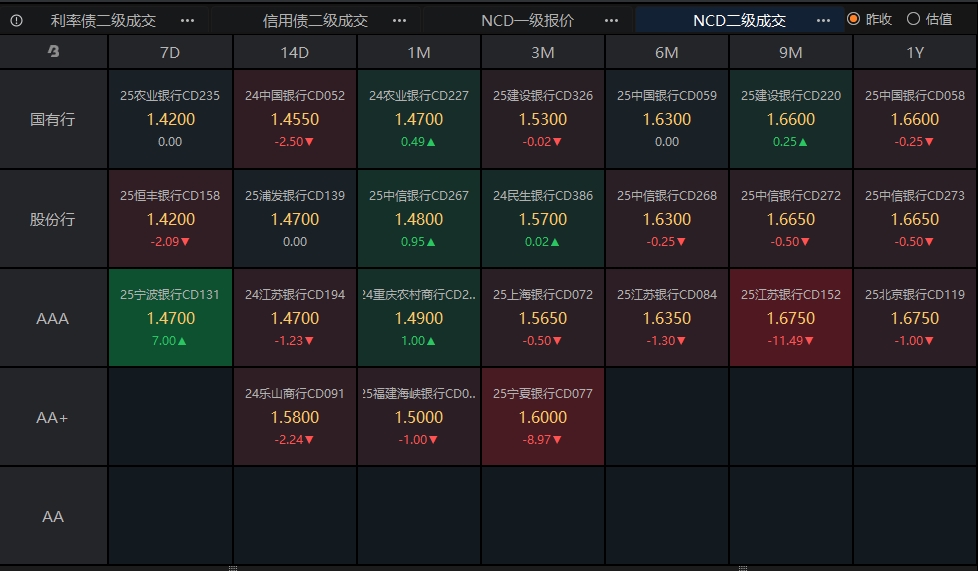Click the AA row label

pyautogui.click(x=53, y=517)
